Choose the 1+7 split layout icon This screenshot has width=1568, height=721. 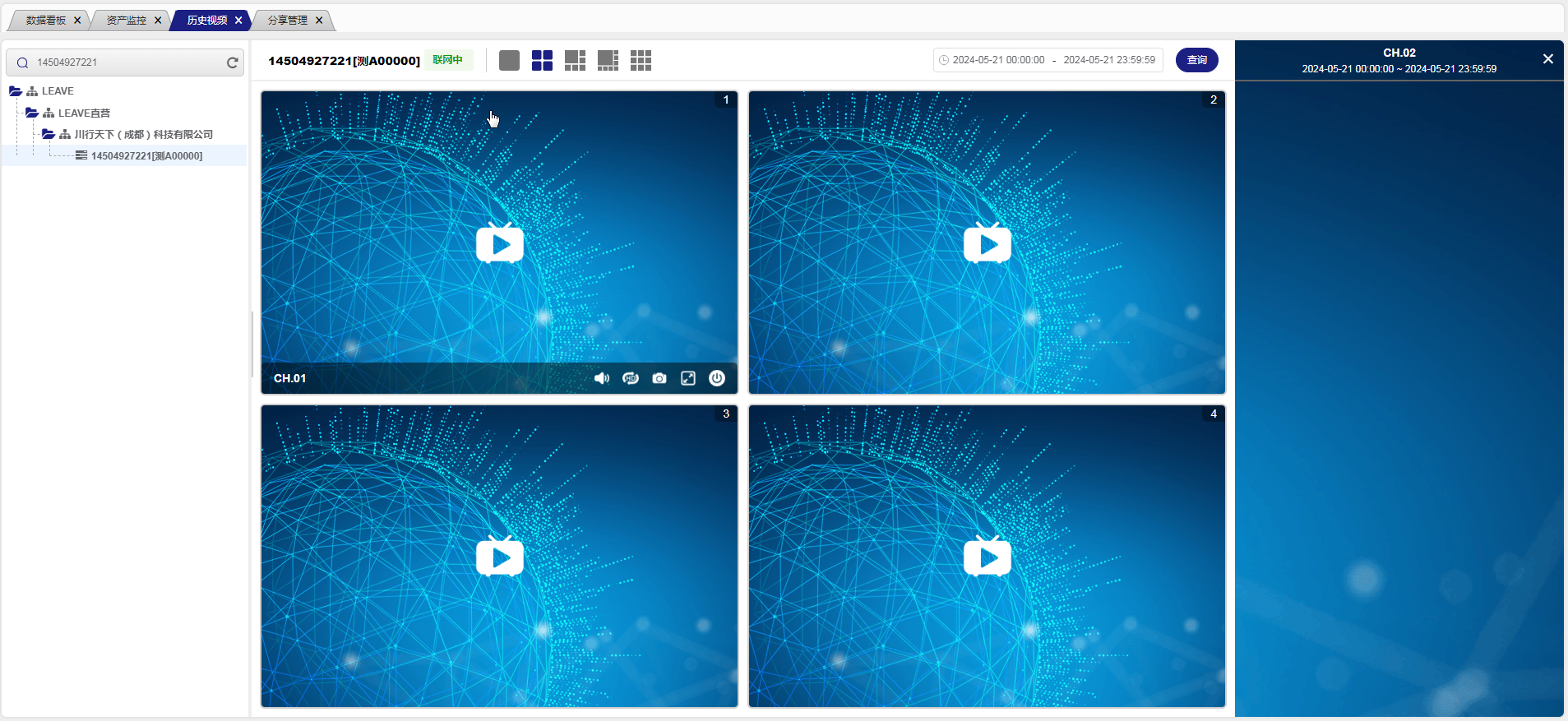[x=608, y=60]
